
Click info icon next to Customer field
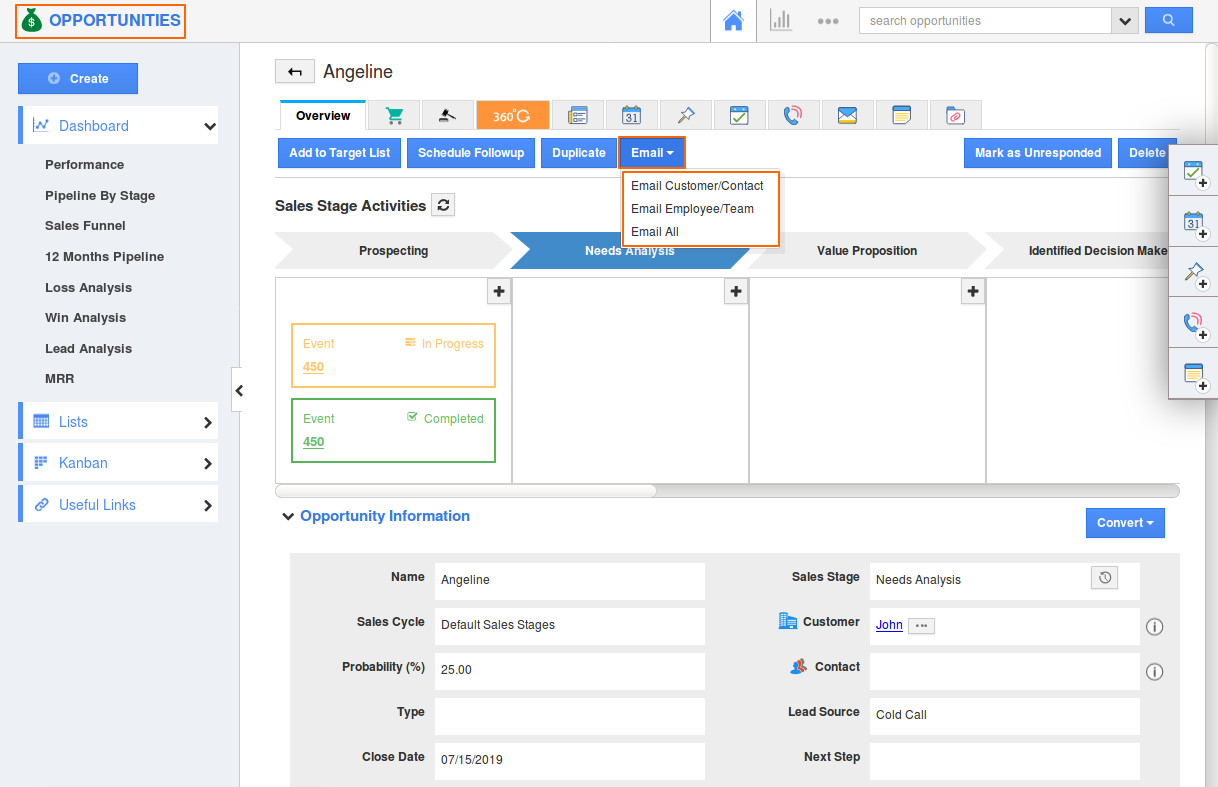tap(1154, 627)
